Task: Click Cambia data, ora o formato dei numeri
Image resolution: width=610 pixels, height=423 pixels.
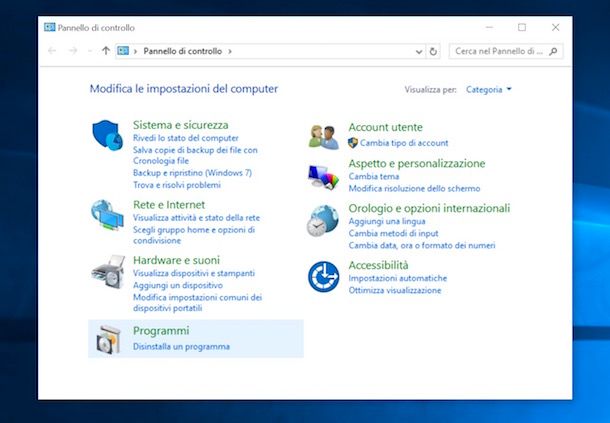Action: (422, 245)
